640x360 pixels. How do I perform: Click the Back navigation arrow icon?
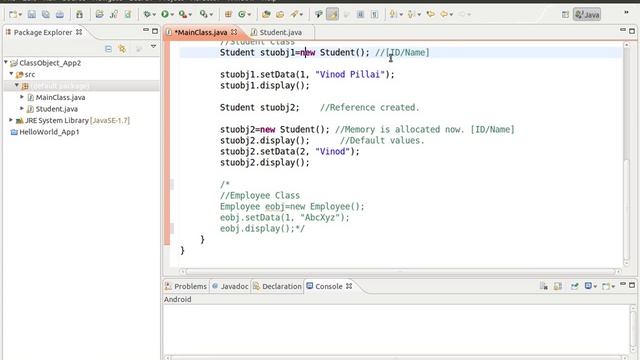[444, 14]
